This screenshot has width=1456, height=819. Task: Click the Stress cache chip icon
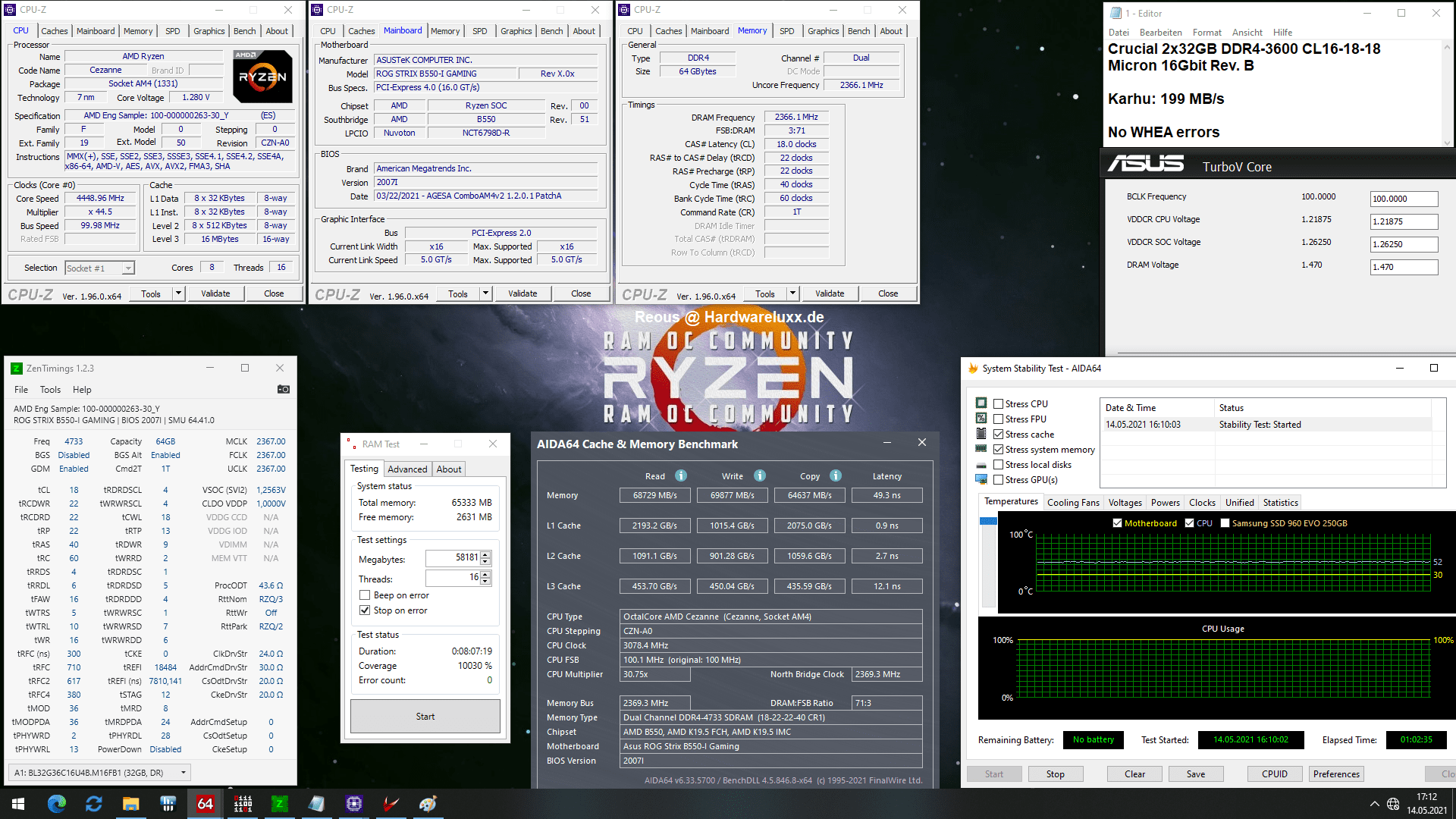tap(981, 434)
